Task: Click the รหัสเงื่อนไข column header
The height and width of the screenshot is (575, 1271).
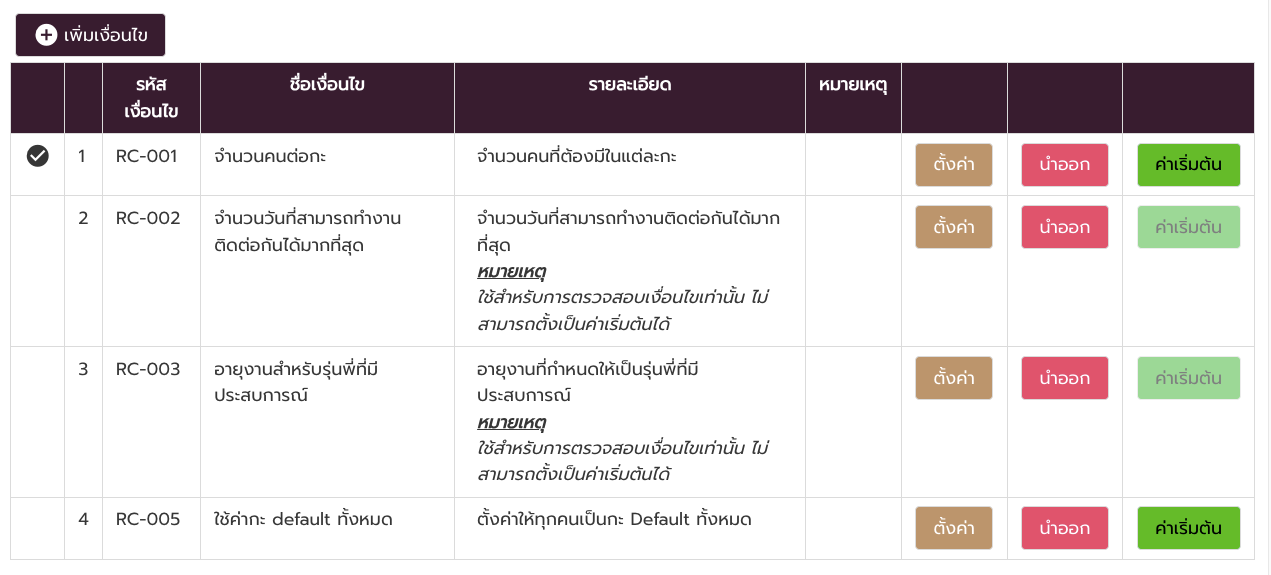Action: pyautogui.click(x=152, y=98)
